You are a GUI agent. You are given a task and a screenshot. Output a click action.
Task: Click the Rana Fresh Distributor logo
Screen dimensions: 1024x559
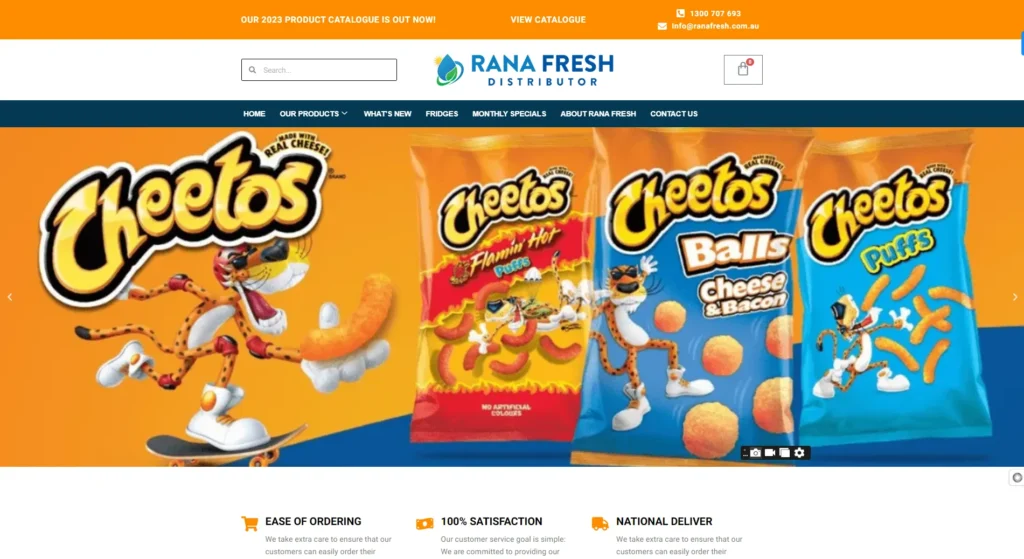(524, 69)
